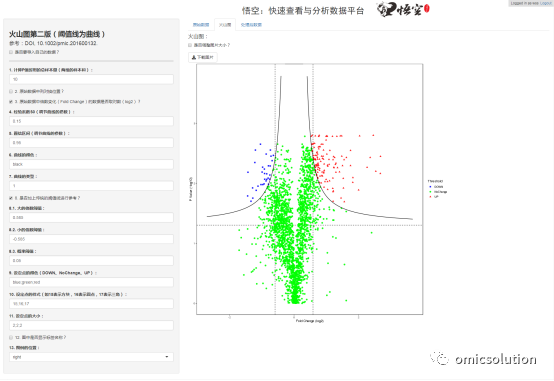This screenshot has width=554, height=381.
Task: Toggle the adjust picture size checkbox
Action: [x=190, y=45]
